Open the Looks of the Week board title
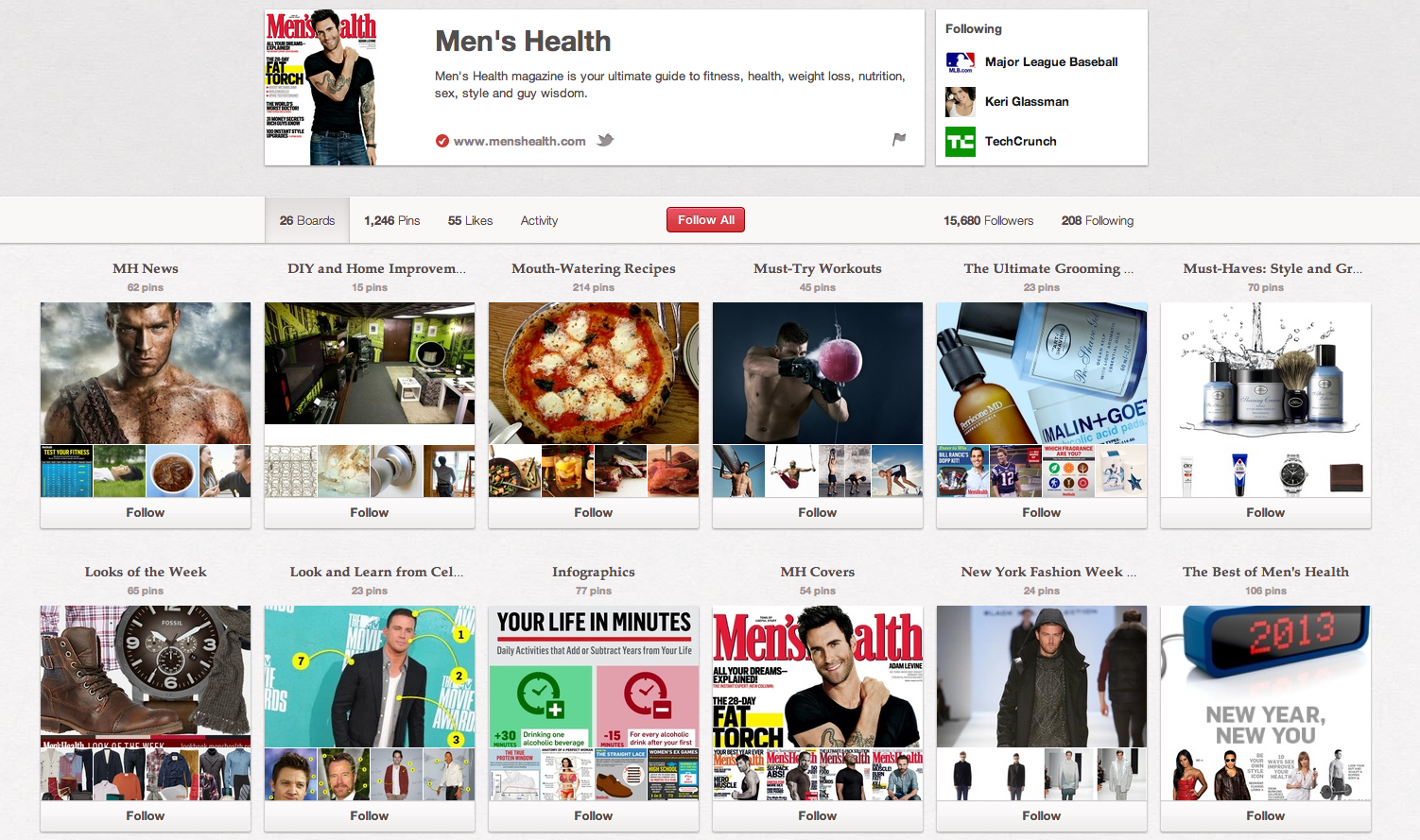 tap(146, 572)
